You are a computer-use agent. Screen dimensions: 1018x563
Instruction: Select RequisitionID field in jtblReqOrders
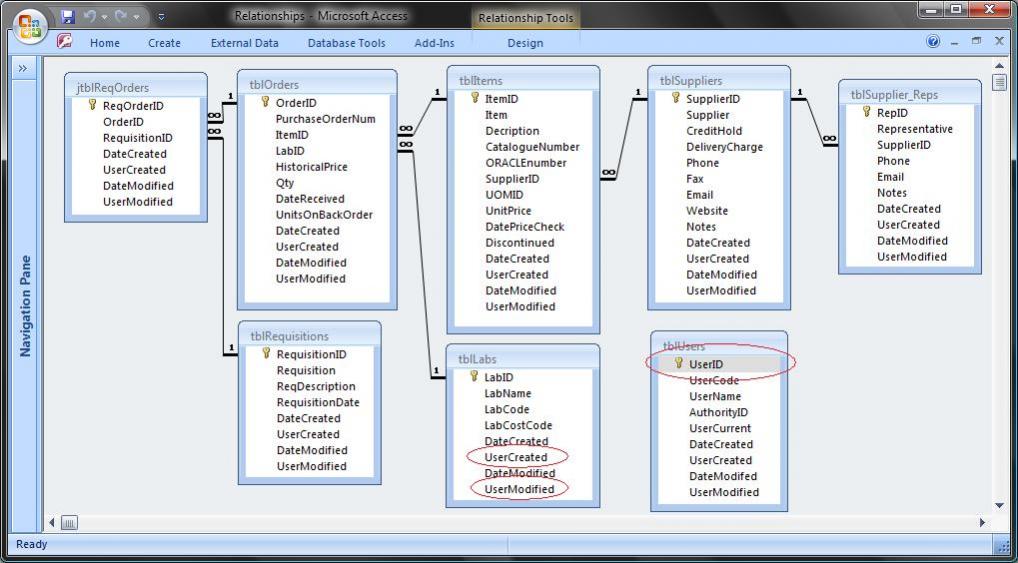[138, 138]
